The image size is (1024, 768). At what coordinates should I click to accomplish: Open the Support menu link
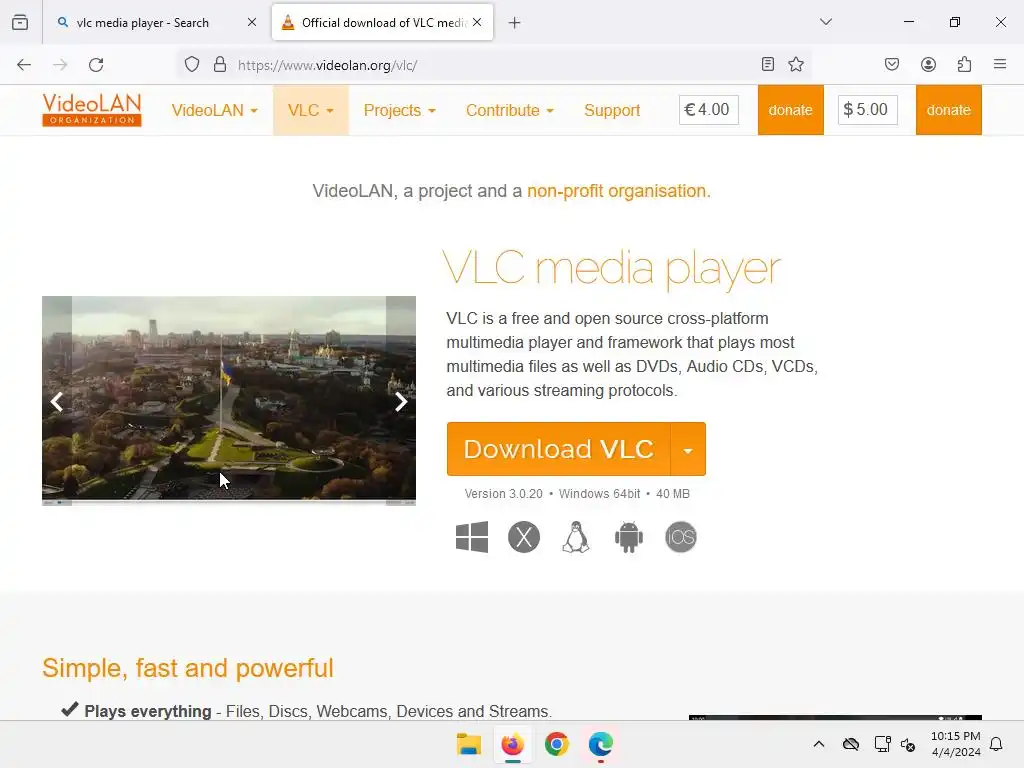point(612,110)
